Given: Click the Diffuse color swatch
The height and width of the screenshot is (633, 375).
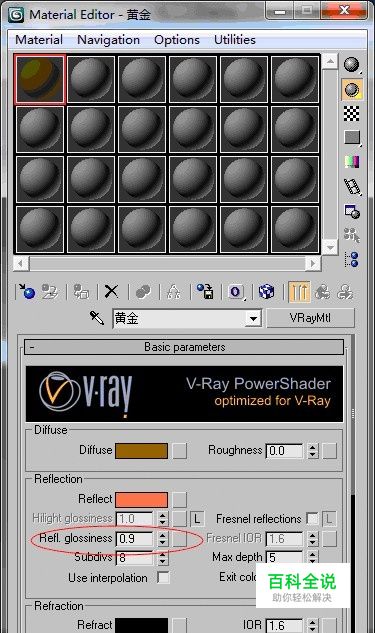Looking at the screenshot, I should [x=141, y=451].
